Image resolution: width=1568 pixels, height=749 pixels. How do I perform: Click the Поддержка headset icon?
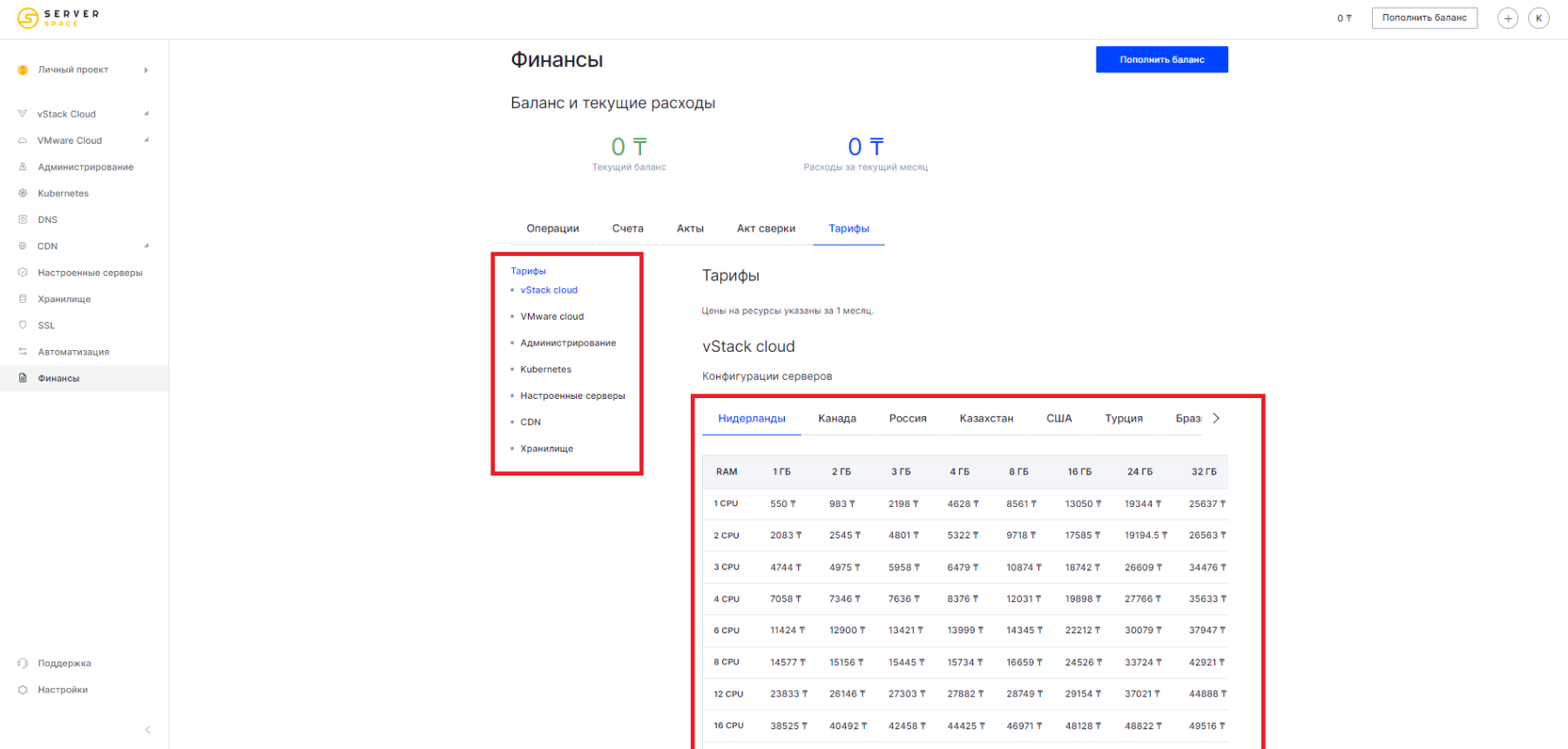click(x=23, y=664)
